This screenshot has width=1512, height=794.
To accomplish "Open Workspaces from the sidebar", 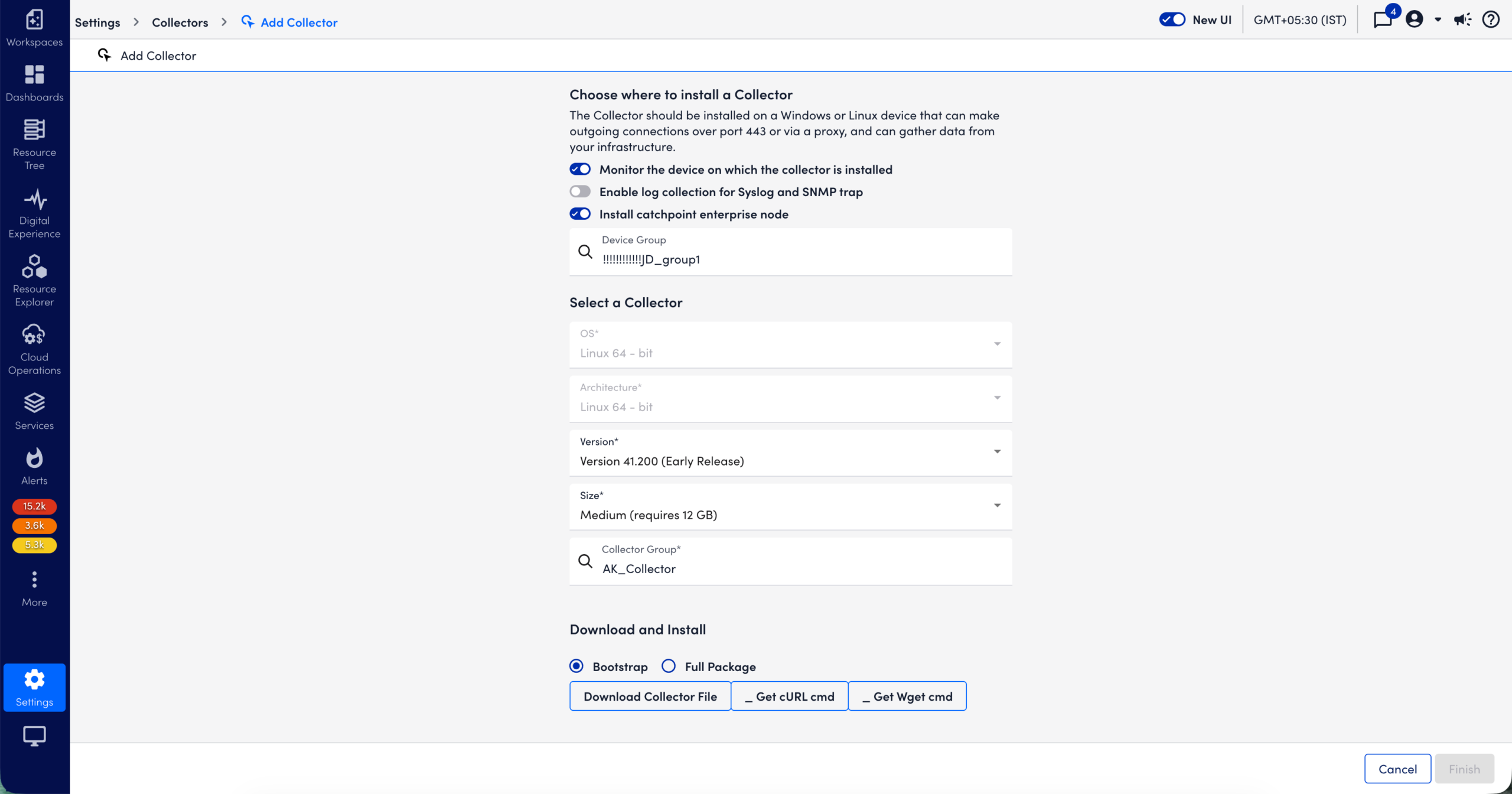I will (34, 27).
